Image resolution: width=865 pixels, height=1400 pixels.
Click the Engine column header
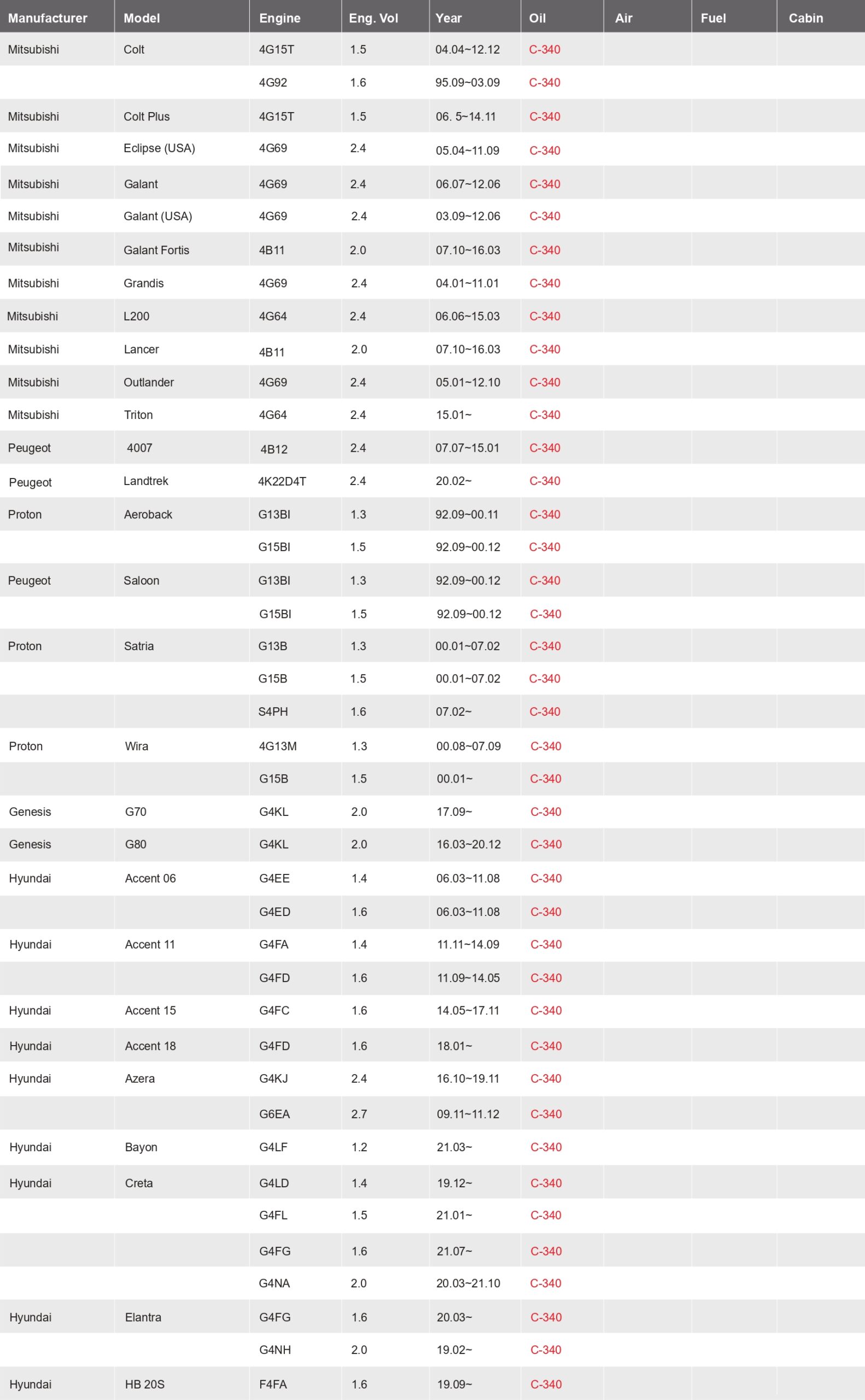pyautogui.click(x=280, y=17)
